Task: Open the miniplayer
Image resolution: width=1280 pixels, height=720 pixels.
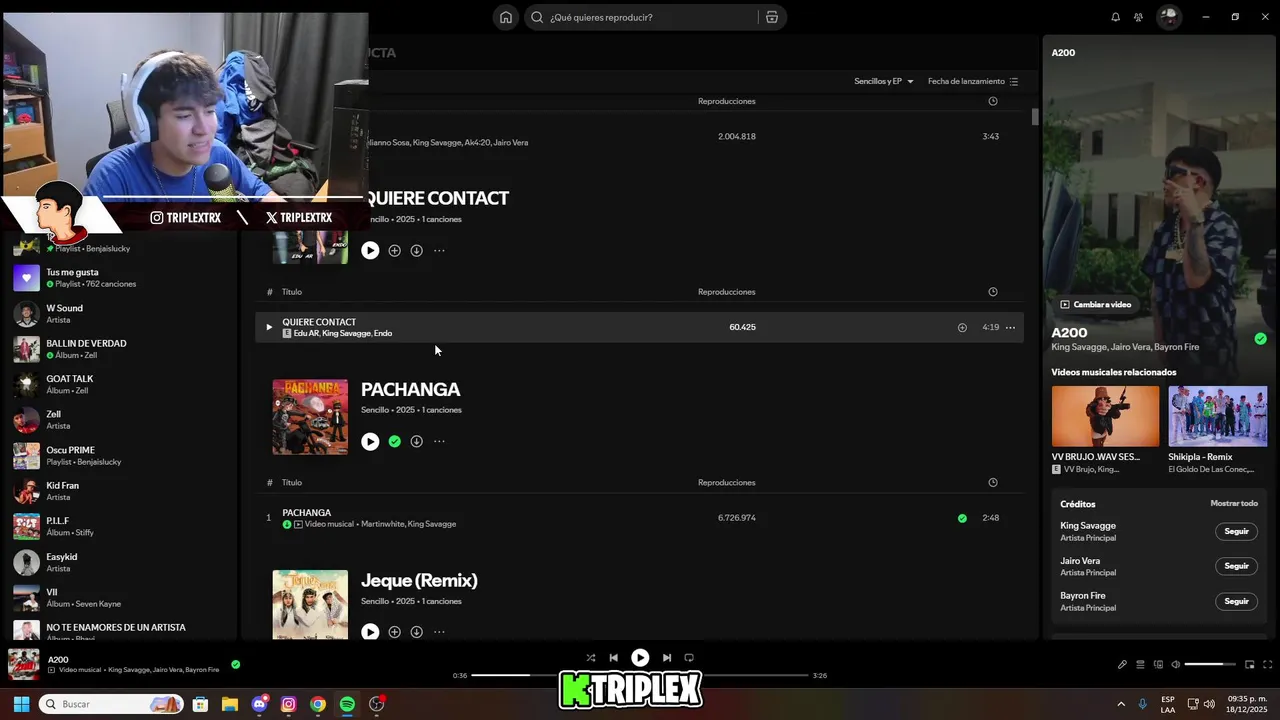Action: [1249, 665]
